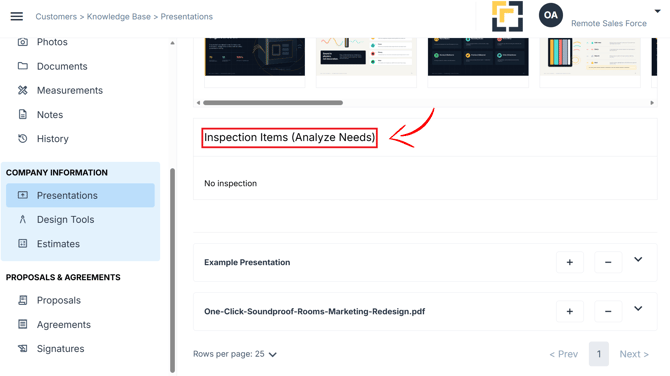The image size is (670, 376).
Task: Click the left arrow of thumbnail scrollbar
Action: coord(198,103)
